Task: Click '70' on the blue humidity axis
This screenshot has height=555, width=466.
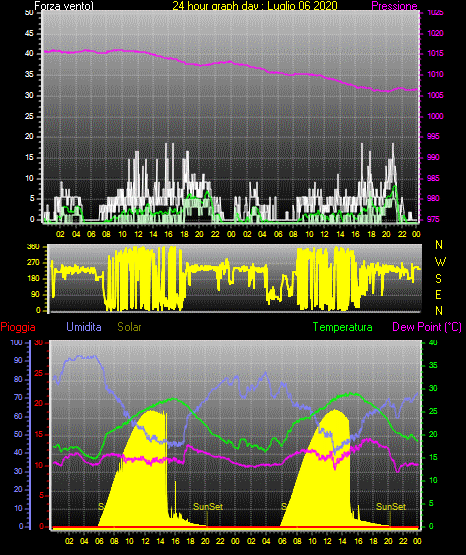Action: point(18,397)
